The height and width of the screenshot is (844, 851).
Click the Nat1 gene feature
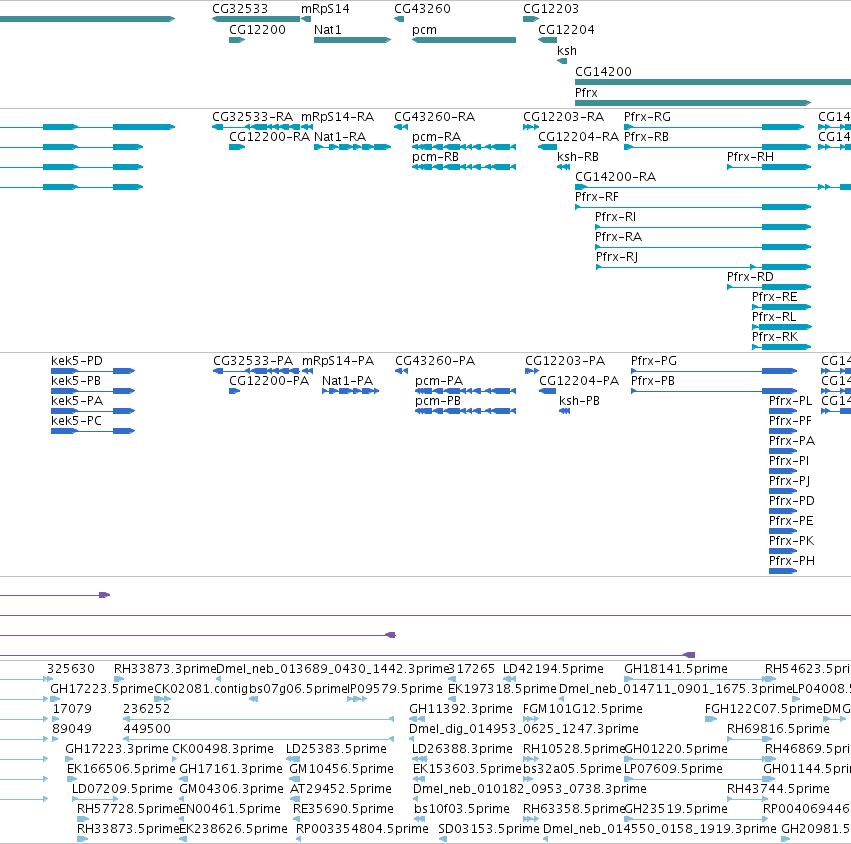[x=352, y=40]
